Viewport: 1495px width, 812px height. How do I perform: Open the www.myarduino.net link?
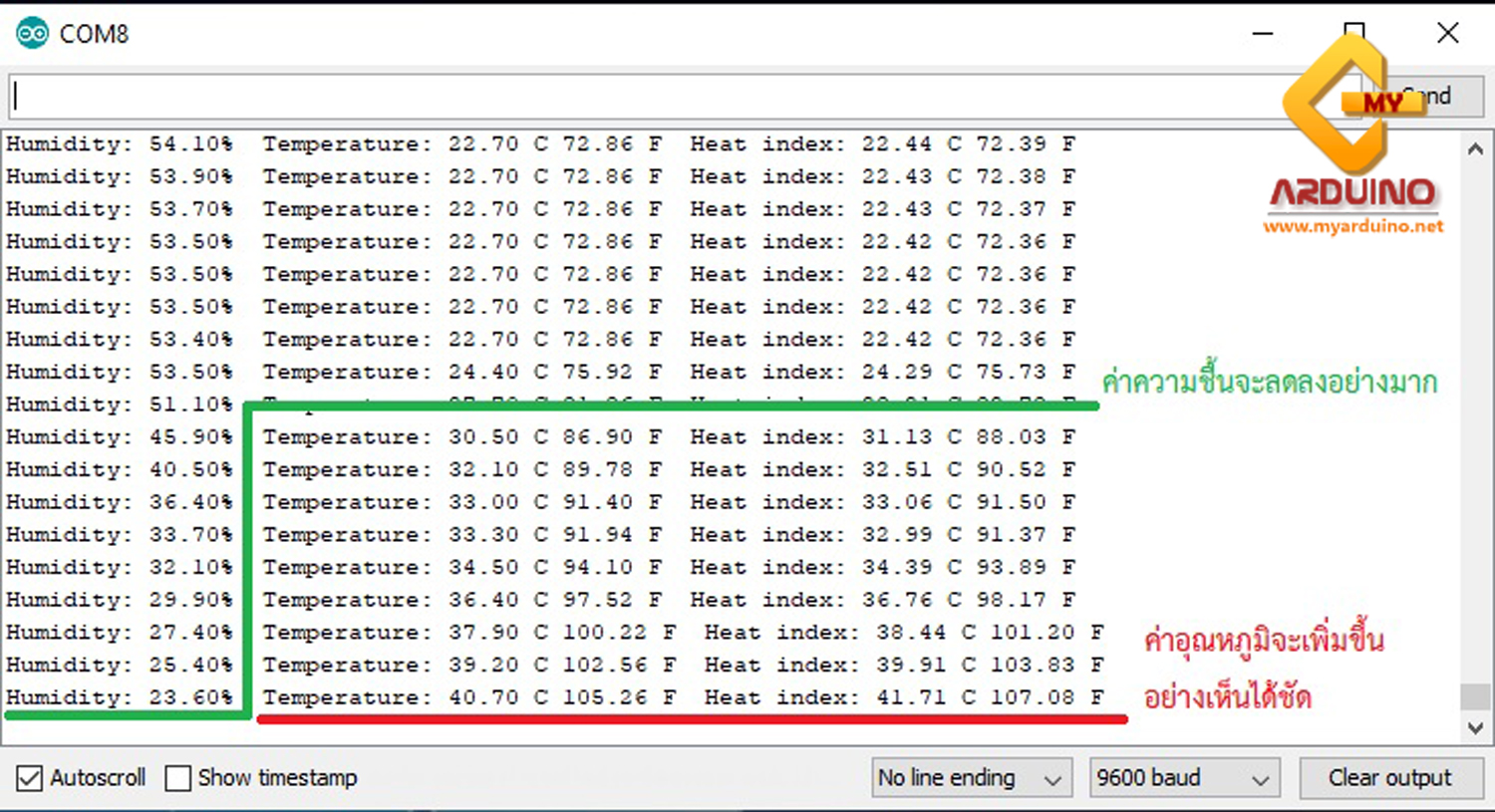(1352, 227)
